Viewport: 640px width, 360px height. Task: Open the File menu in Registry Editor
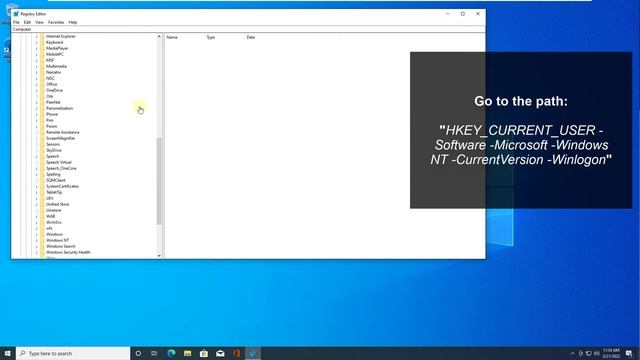(16, 22)
